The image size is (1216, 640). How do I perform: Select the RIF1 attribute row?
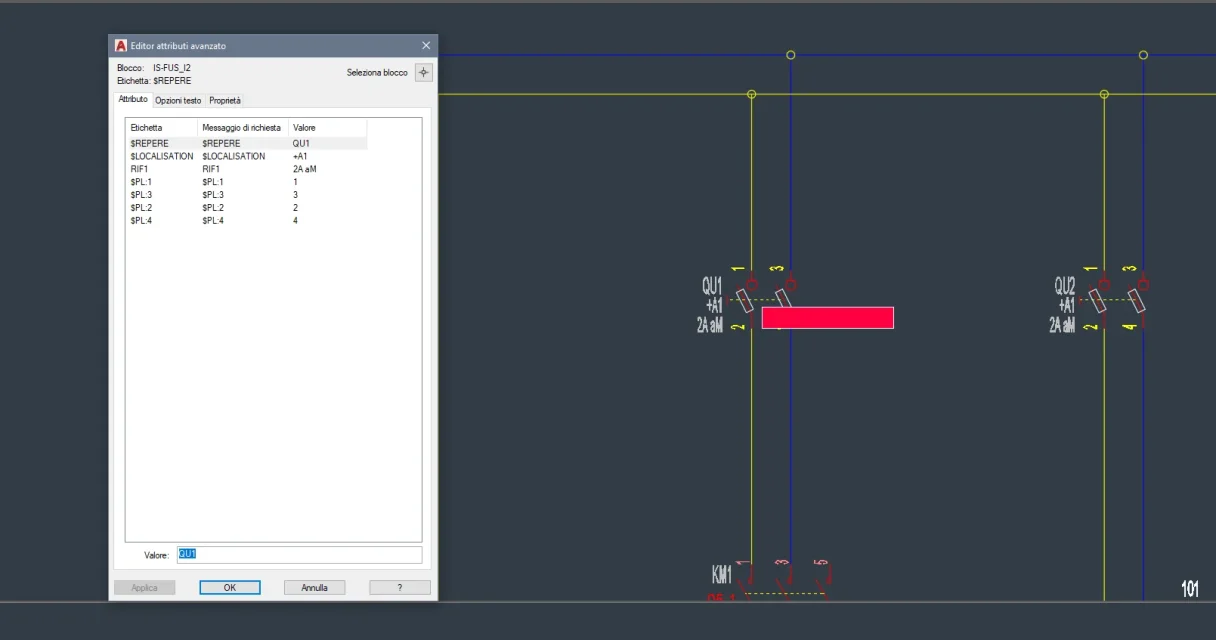246,169
